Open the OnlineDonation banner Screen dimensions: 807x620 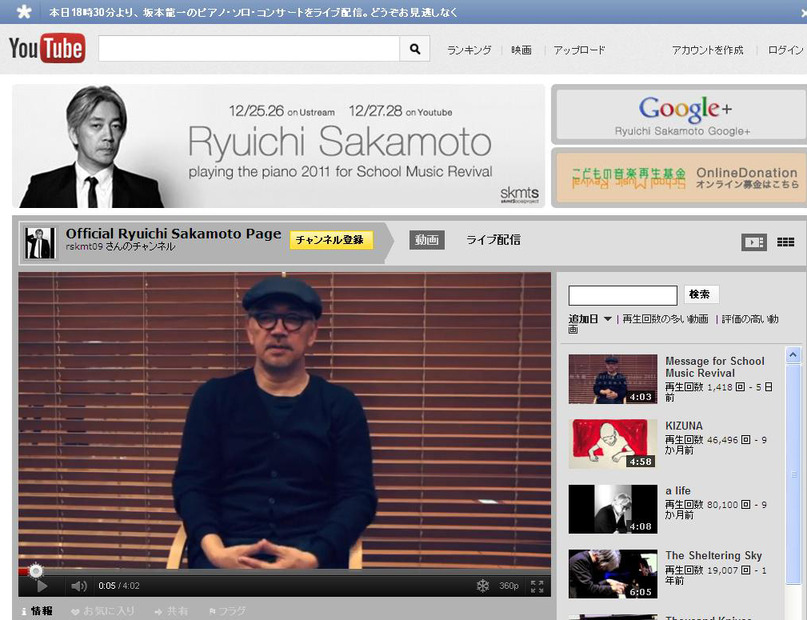coord(681,178)
